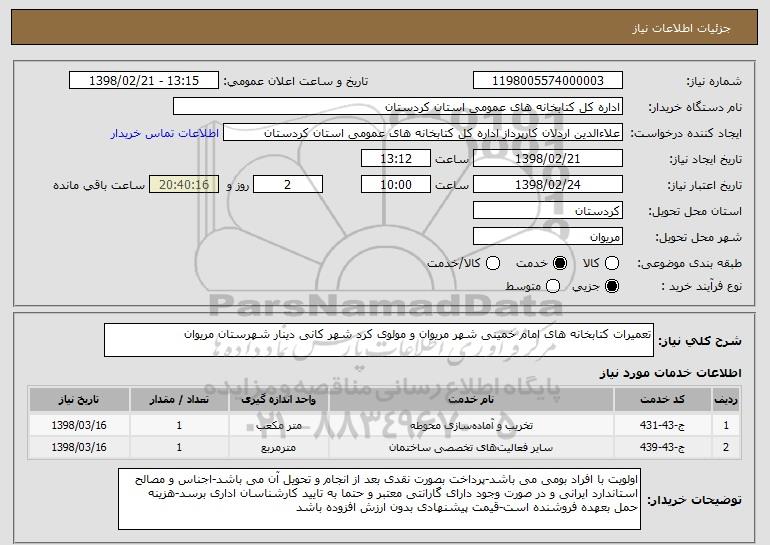Click the ردیف column header

pos(726,400)
